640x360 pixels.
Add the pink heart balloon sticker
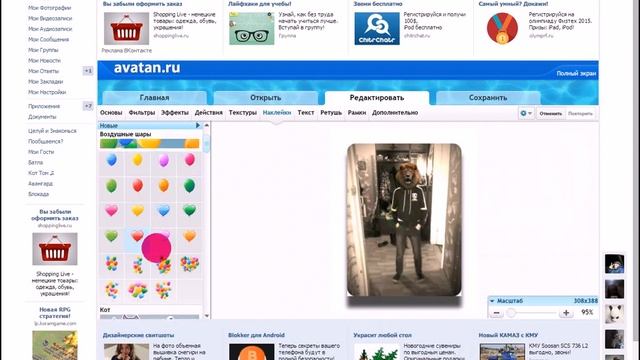point(111,210)
